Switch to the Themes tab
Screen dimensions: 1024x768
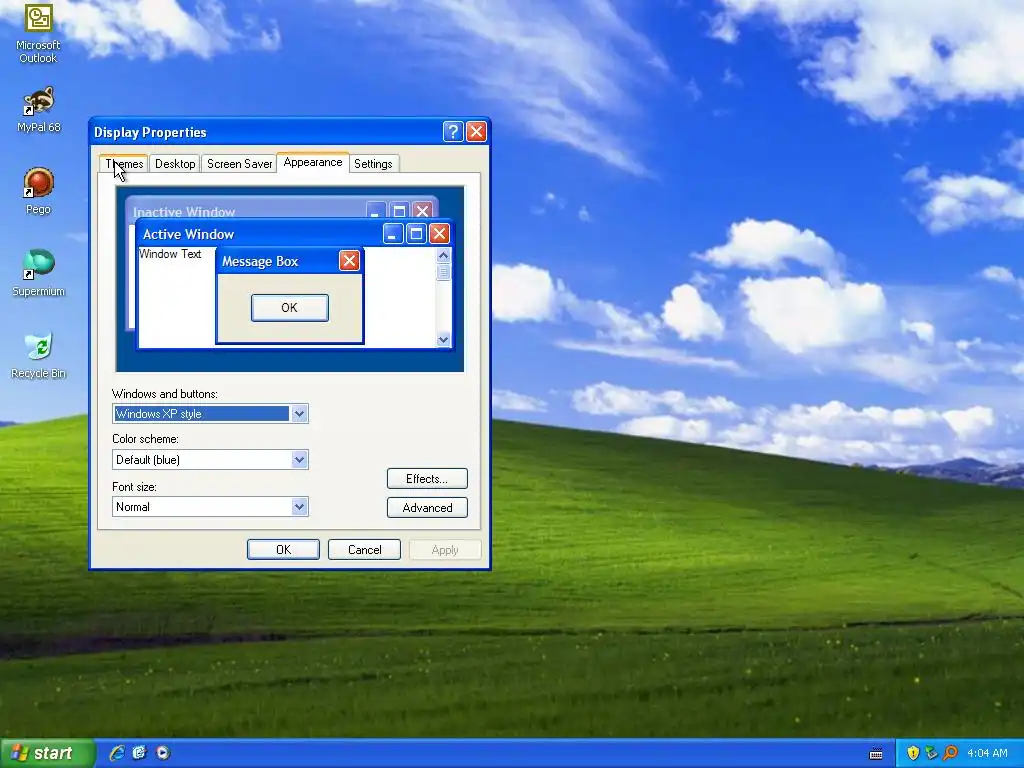tap(124, 164)
